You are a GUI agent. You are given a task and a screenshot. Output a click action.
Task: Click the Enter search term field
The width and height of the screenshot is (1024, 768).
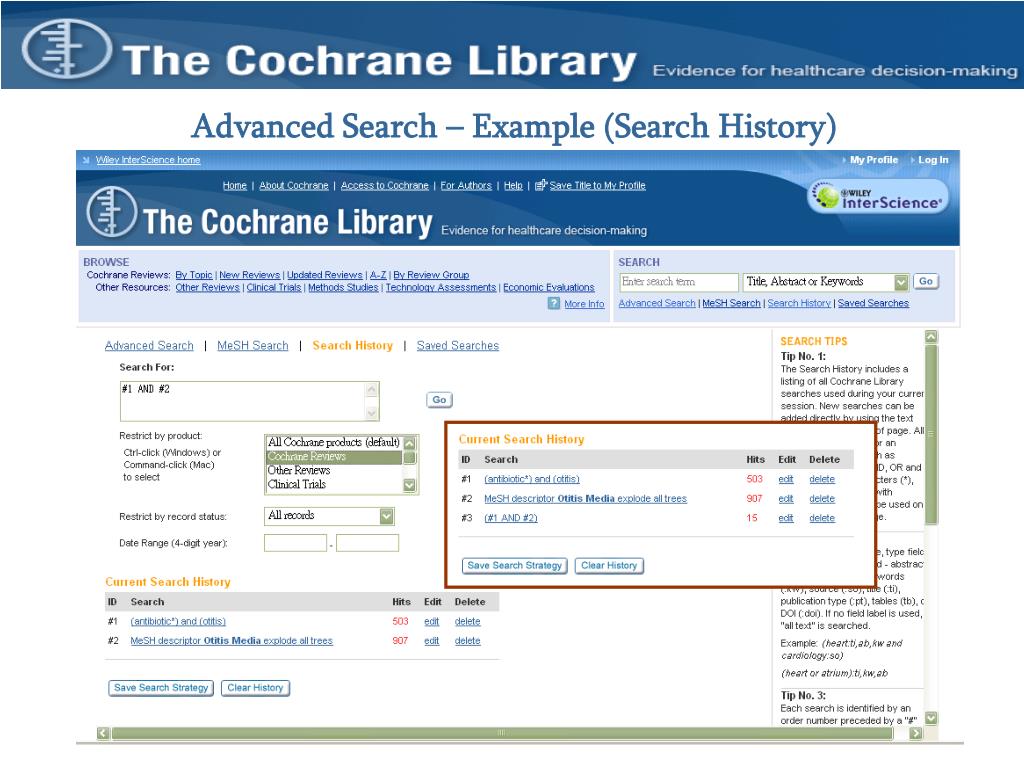679,282
